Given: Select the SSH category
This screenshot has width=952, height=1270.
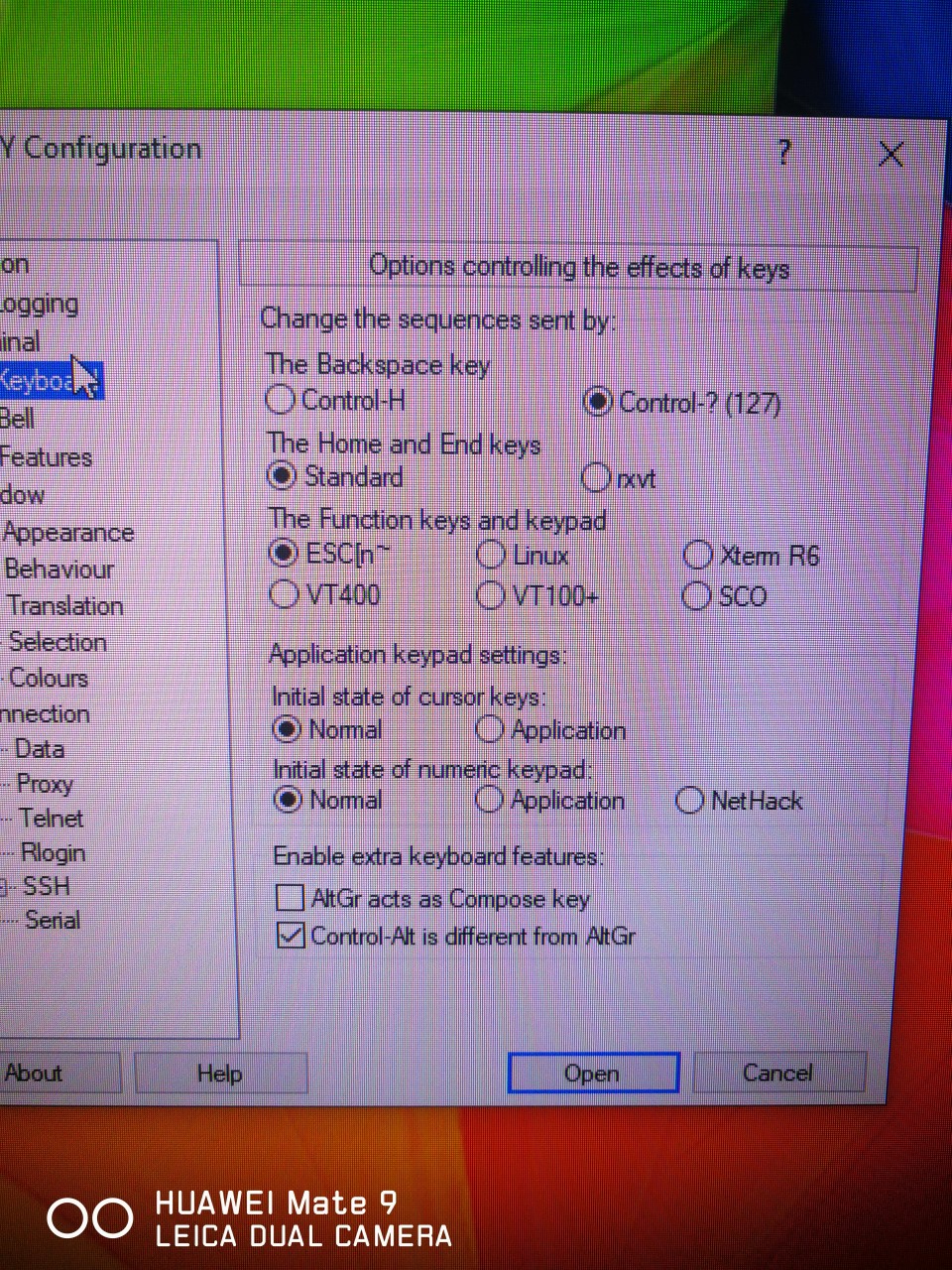Looking at the screenshot, I should [47, 886].
